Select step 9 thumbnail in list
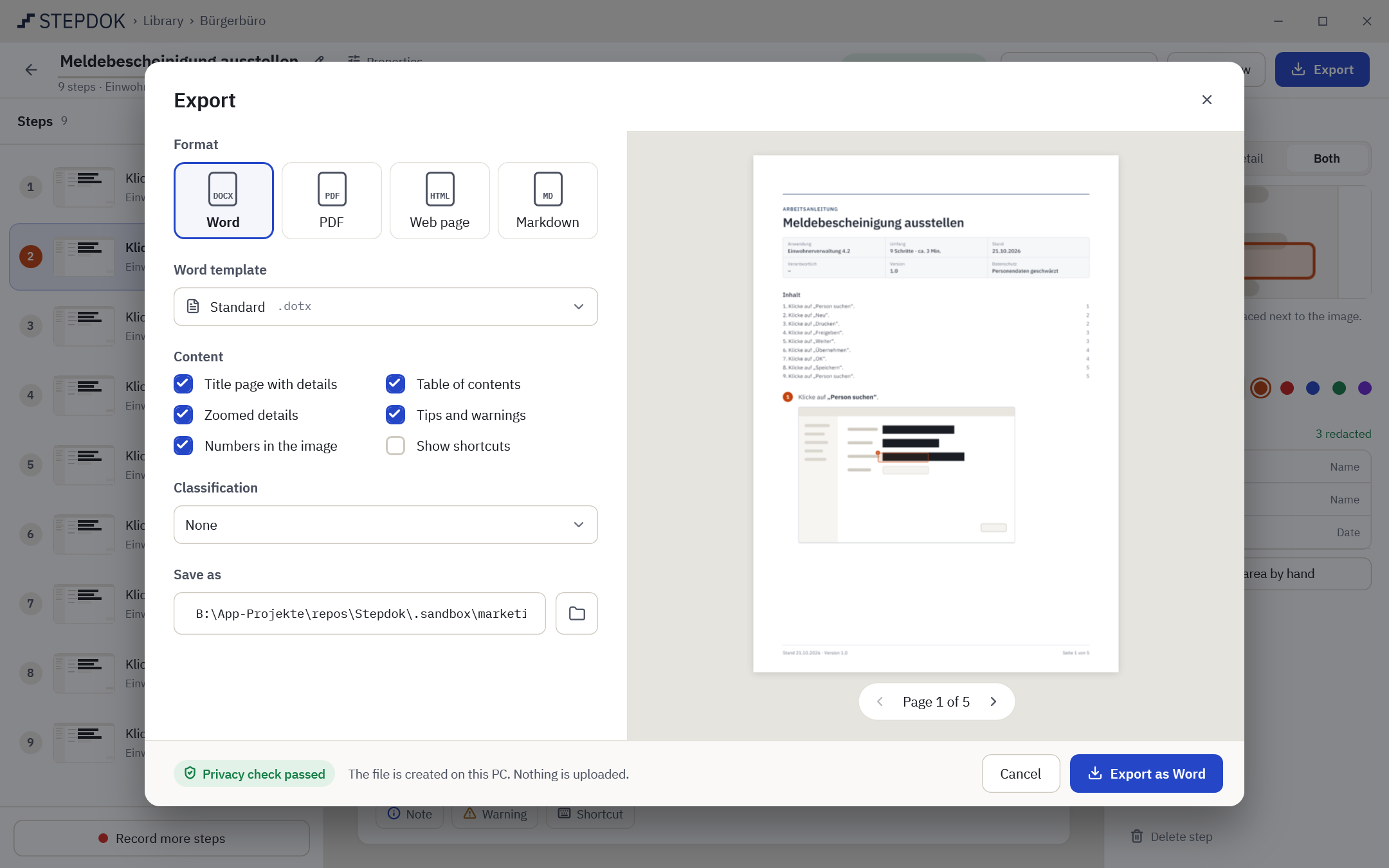This screenshot has width=1389, height=868. 84,743
